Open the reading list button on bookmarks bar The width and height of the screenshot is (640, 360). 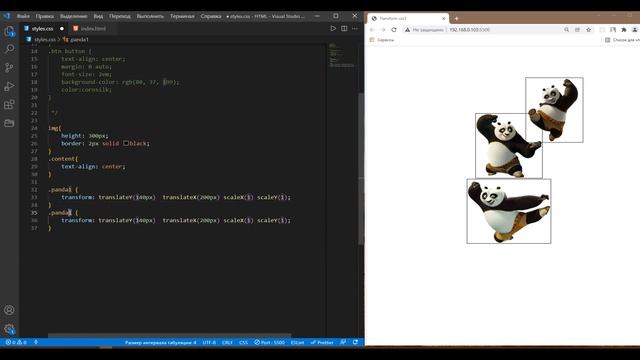tap(622, 40)
